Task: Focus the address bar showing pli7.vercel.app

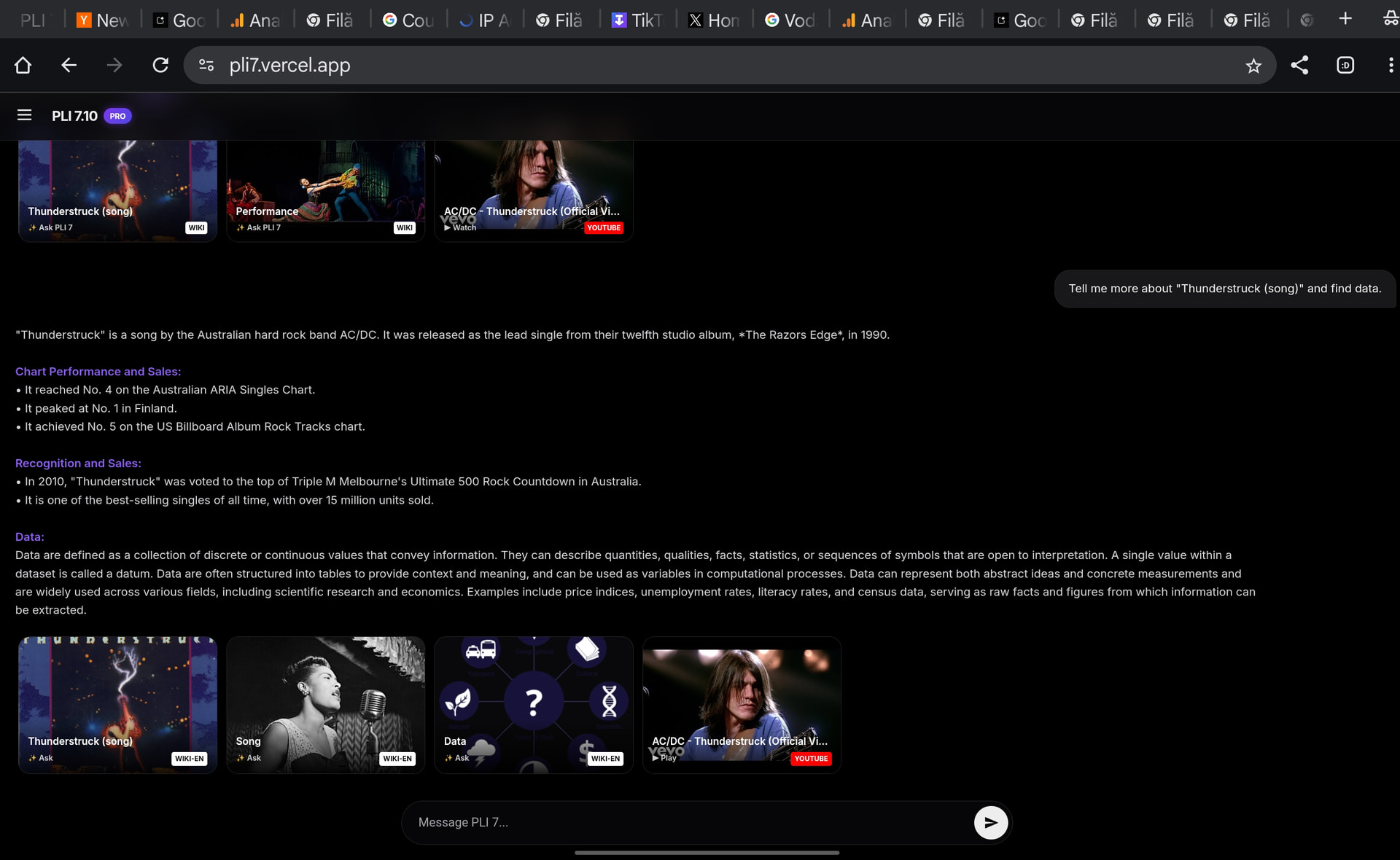Action: (729, 66)
